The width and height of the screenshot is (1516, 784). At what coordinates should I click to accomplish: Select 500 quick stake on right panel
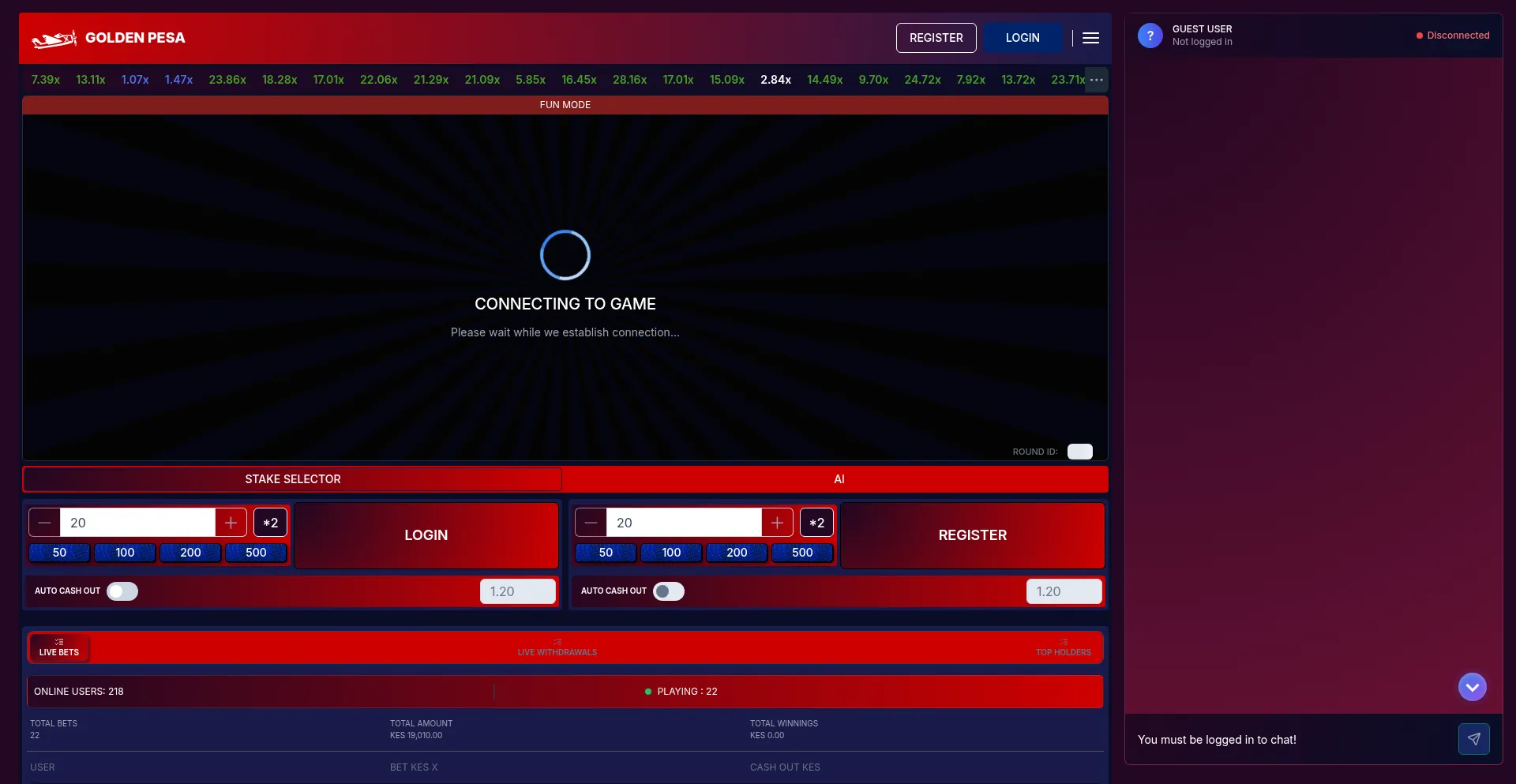click(802, 553)
